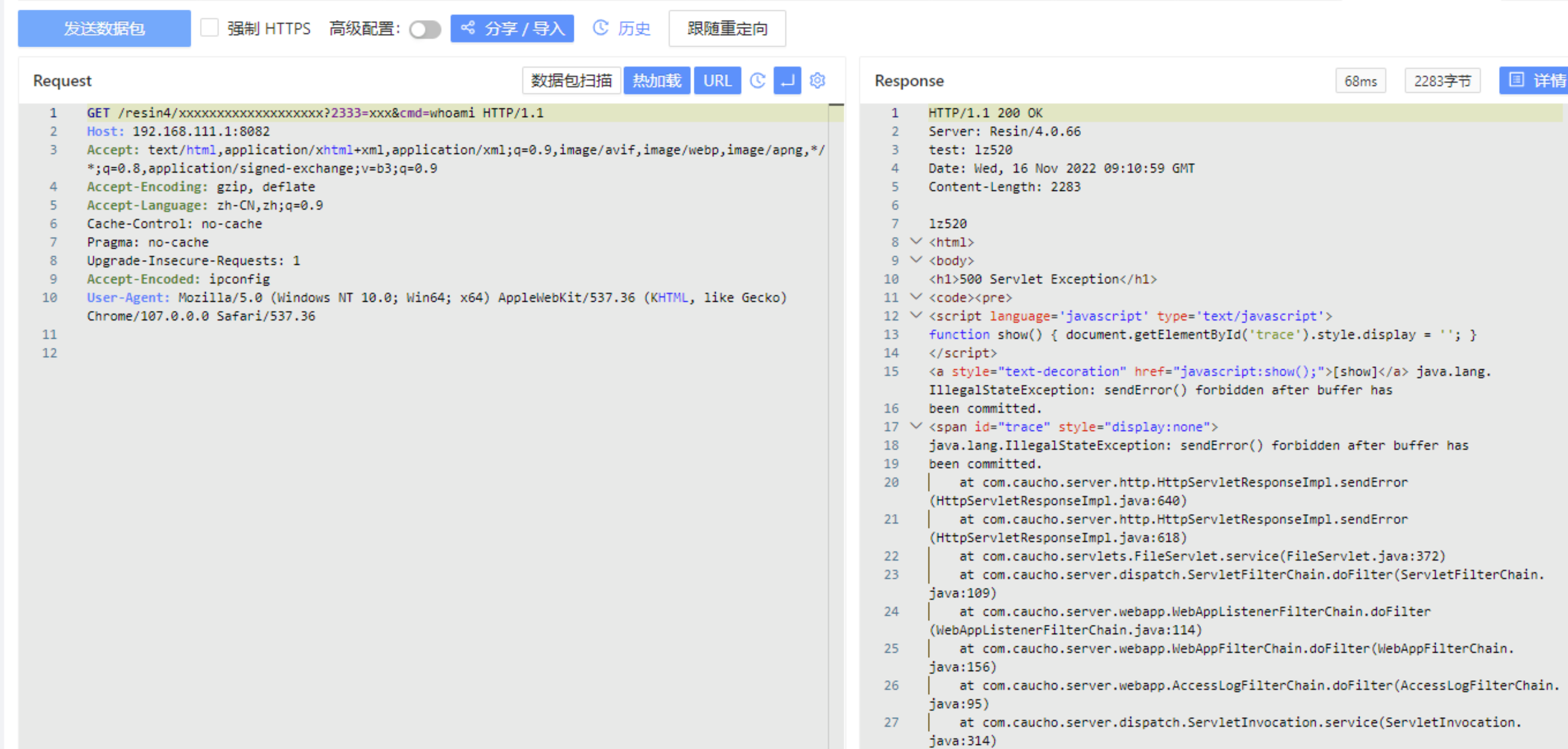Click the test: lz520 response header
This screenshot has width=1568, height=749.
970,150
